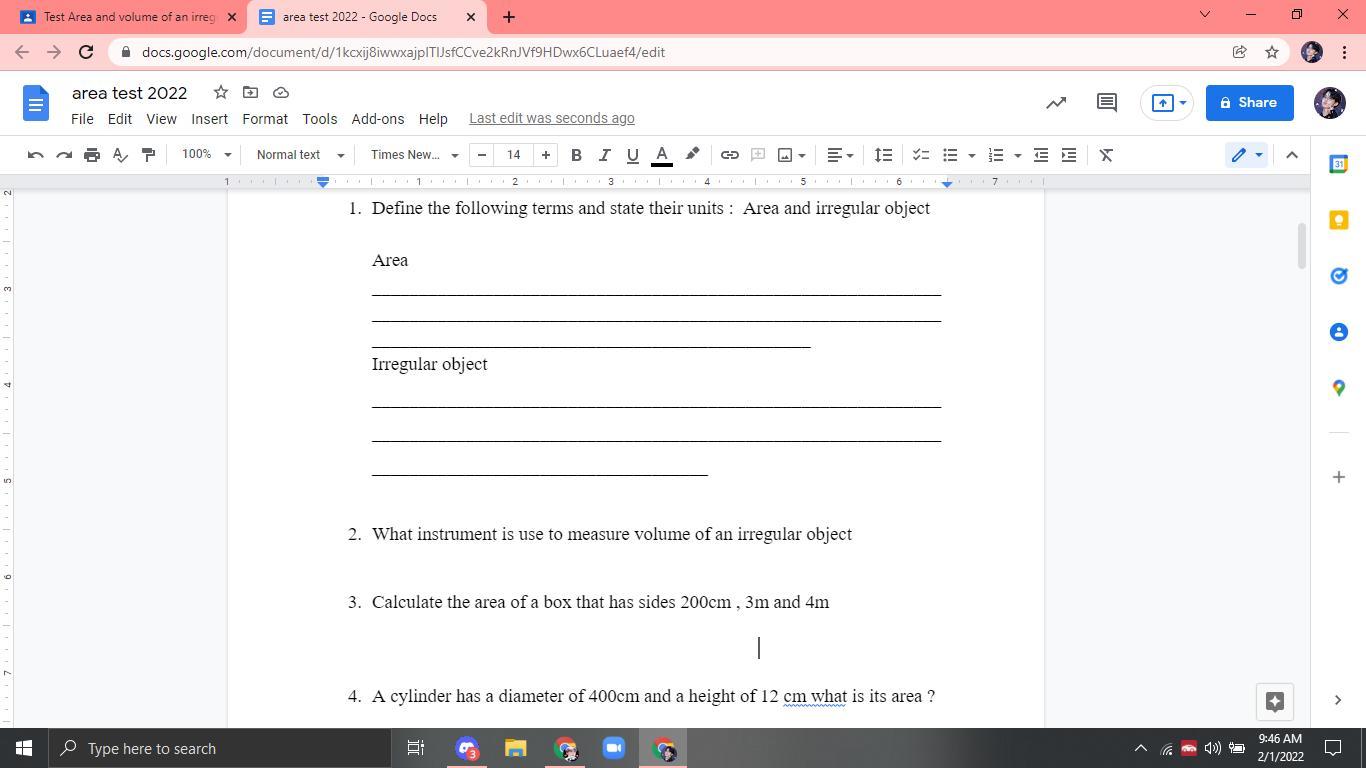Open the 'Last edit was seconds ago' link
This screenshot has width=1366, height=768.
[x=552, y=118]
